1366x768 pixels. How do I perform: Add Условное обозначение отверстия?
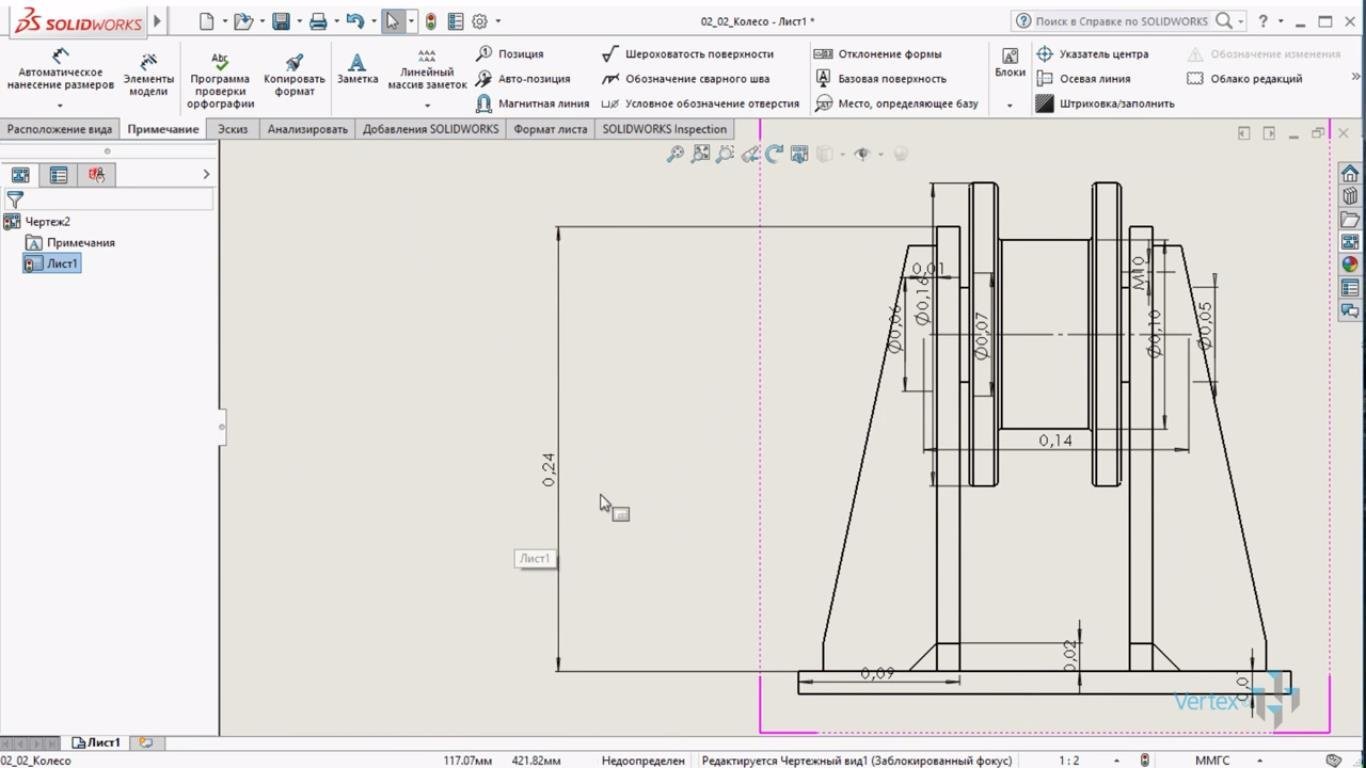700,104
